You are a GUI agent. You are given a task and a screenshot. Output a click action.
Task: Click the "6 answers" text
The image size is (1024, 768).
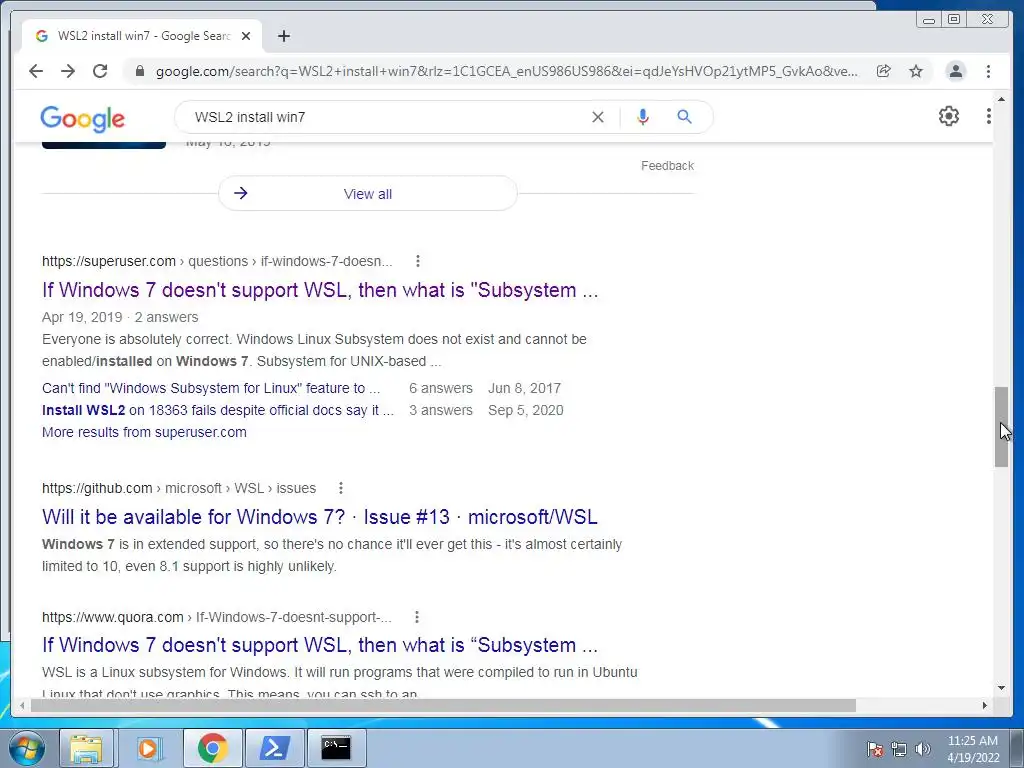[441, 388]
